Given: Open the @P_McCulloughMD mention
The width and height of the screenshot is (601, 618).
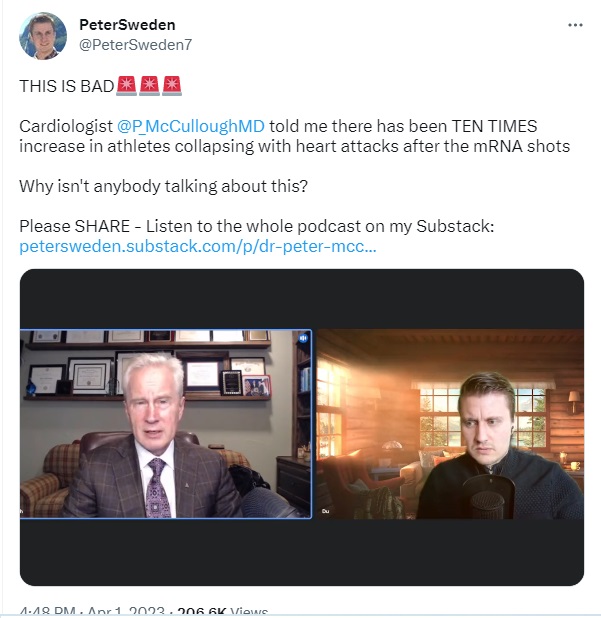Looking at the screenshot, I should 191,126.
